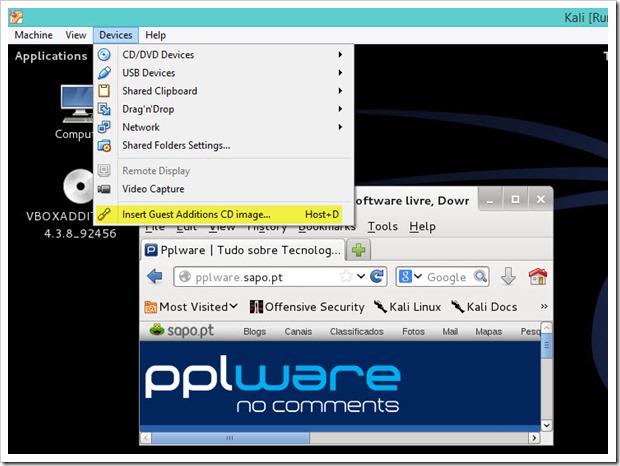This screenshot has width=620, height=466.
Task: Click the Google search field
Action: tap(448, 277)
